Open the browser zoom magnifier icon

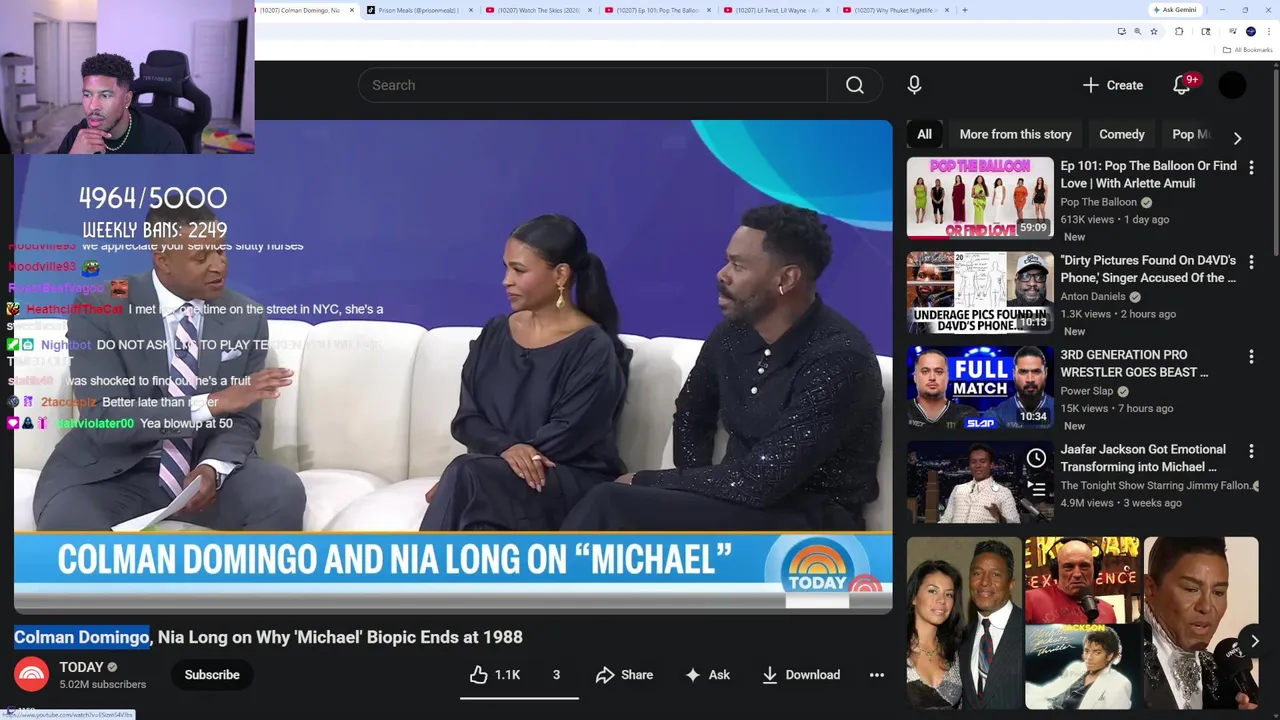[x=1137, y=31]
